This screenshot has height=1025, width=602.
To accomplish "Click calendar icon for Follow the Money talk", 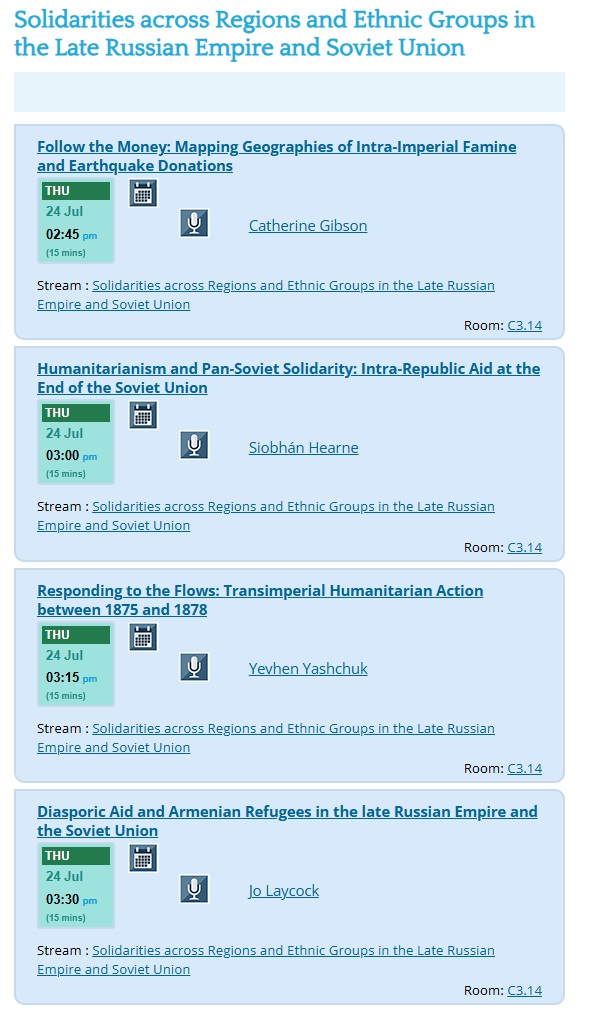I will pos(143,193).
